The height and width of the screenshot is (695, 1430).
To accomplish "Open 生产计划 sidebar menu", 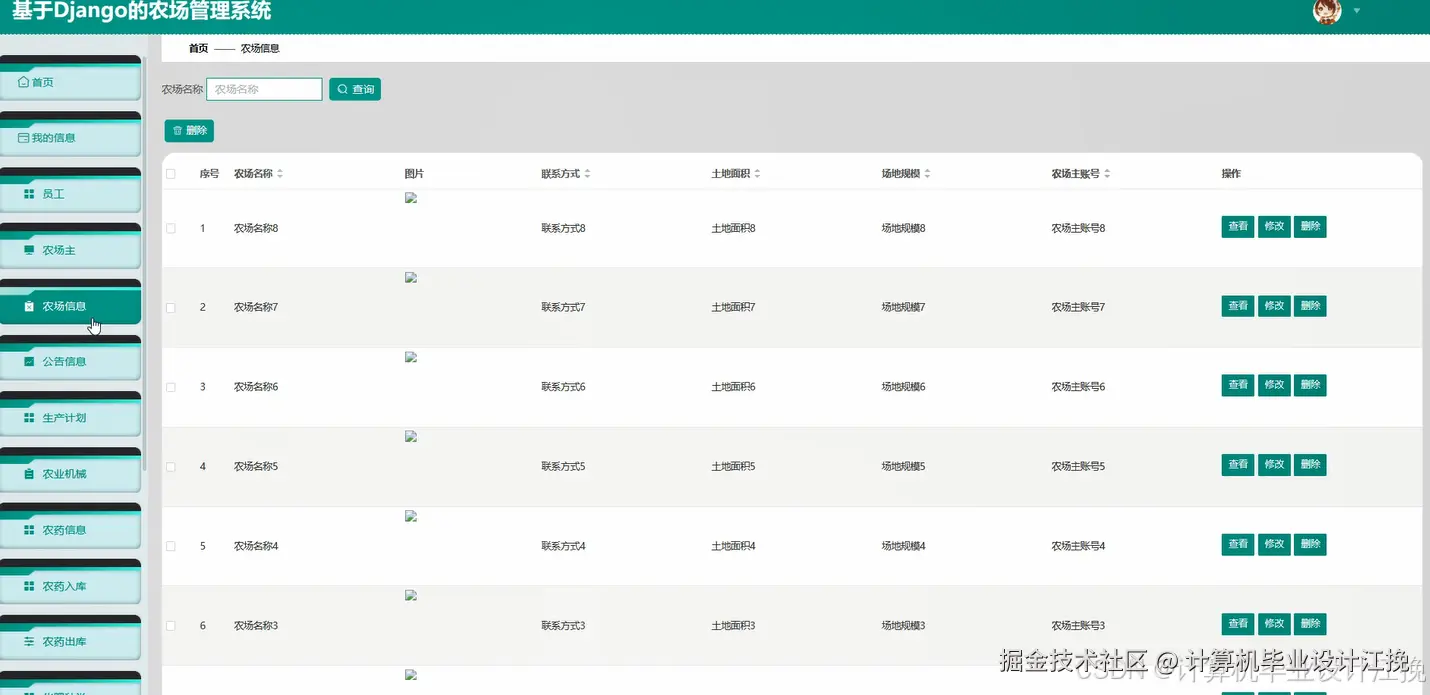I will 70,418.
